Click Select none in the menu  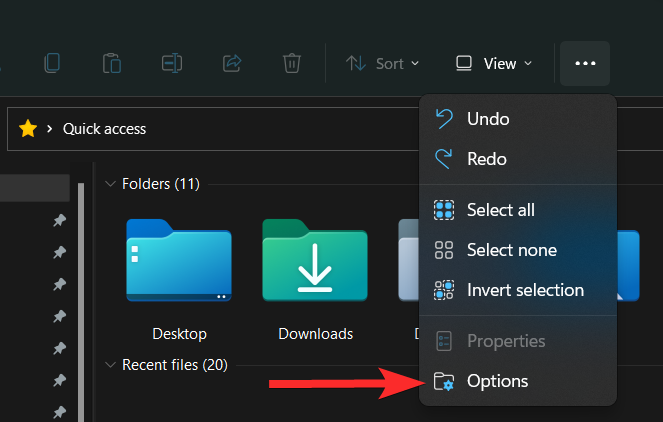tap(511, 250)
